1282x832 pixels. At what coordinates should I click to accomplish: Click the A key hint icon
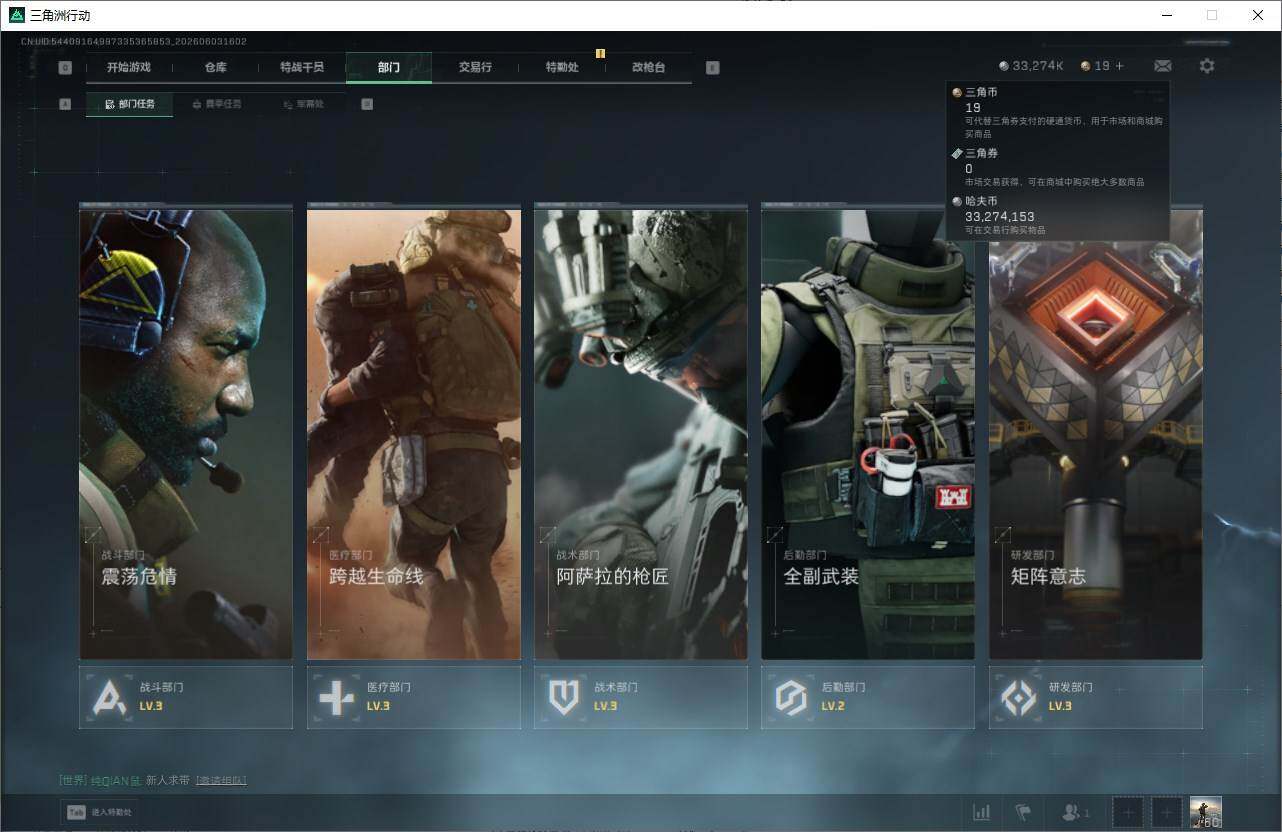65,104
